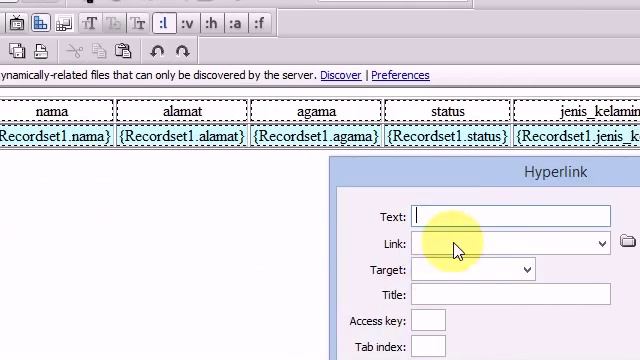640x360 pixels.
Task: Click the Paste clipboard icon
Action: pos(122,51)
